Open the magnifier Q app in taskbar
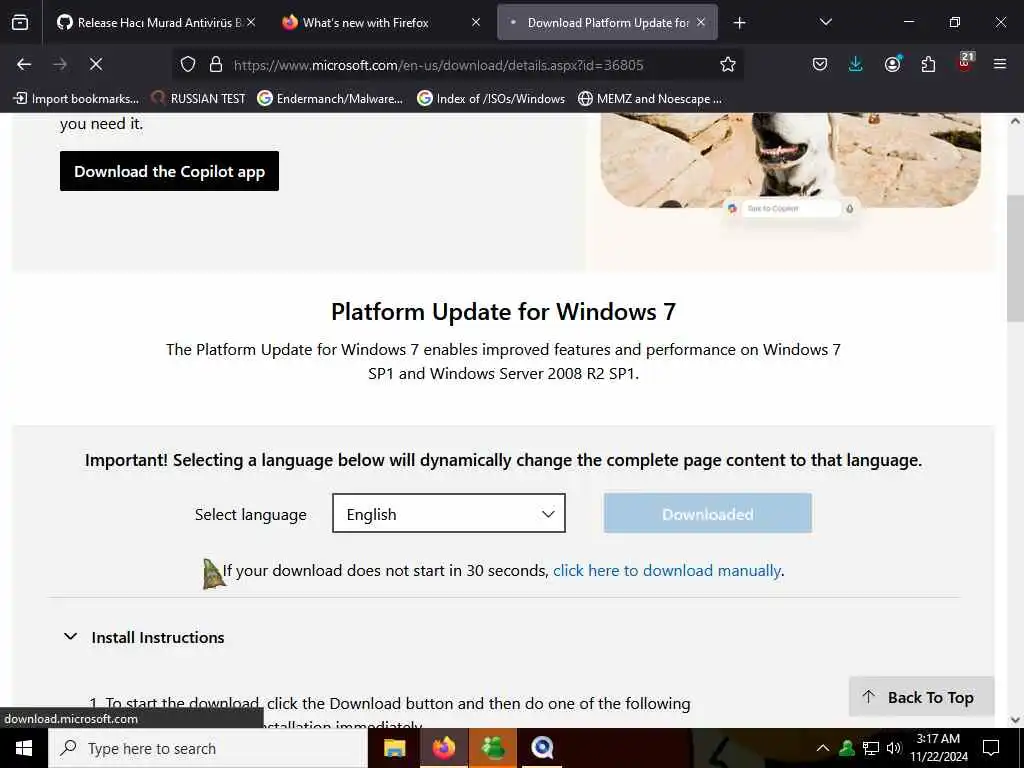Image resolution: width=1024 pixels, height=768 pixels. [542, 748]
